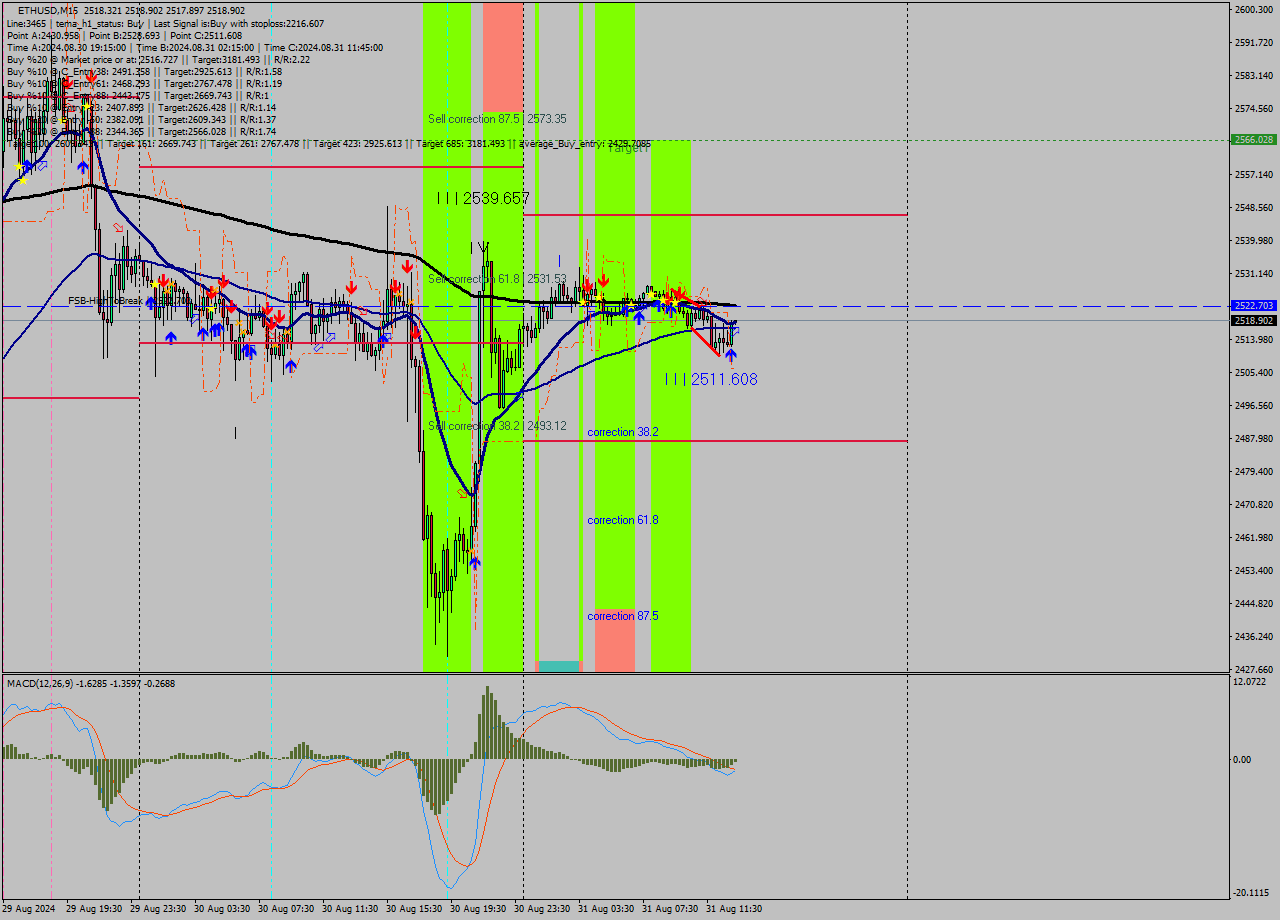Click the teal rectangle at chart bottom
1280x920 pixels.
(558, 666)
